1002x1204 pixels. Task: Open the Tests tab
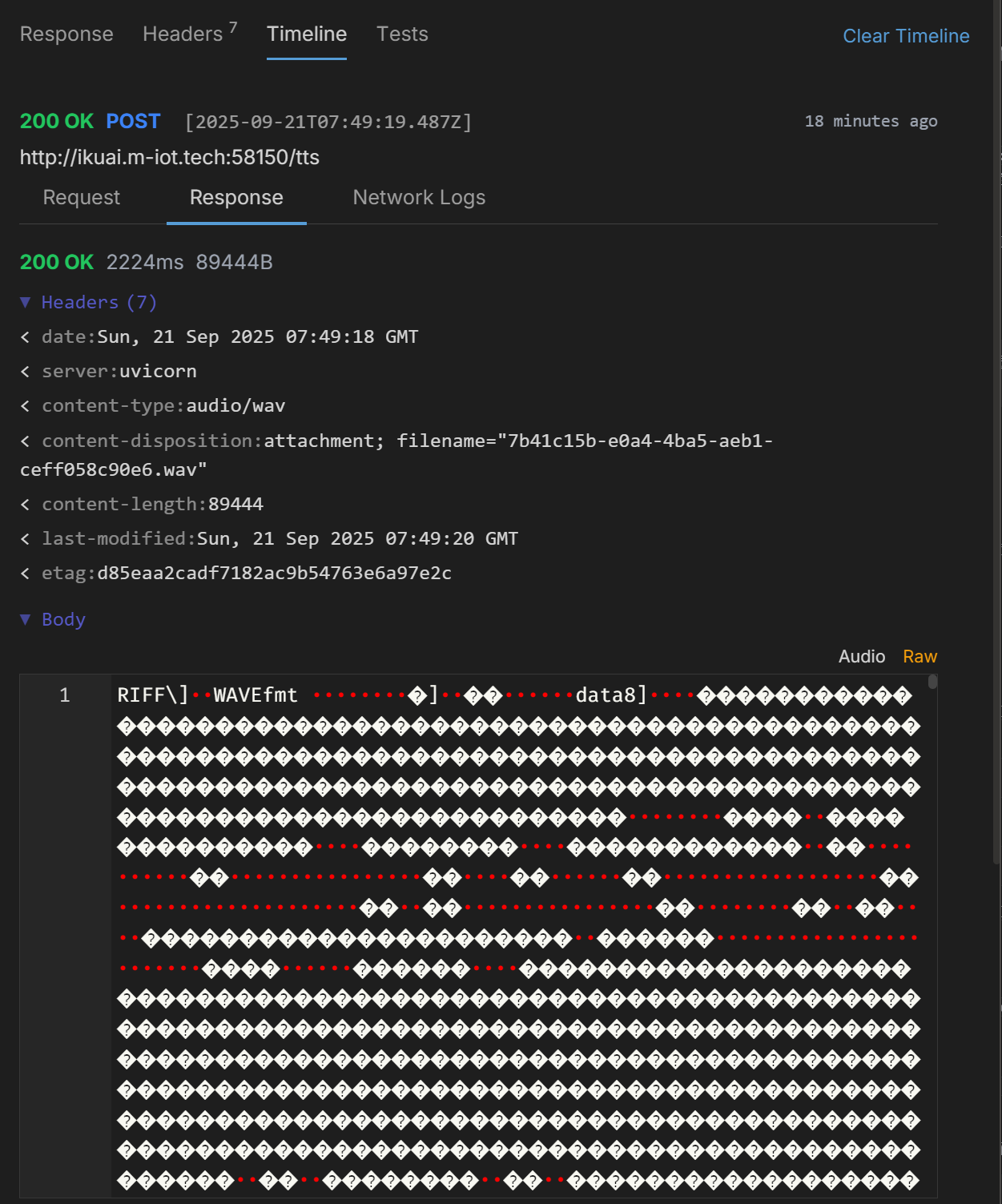pyautogui.click(x=402, y=34)
